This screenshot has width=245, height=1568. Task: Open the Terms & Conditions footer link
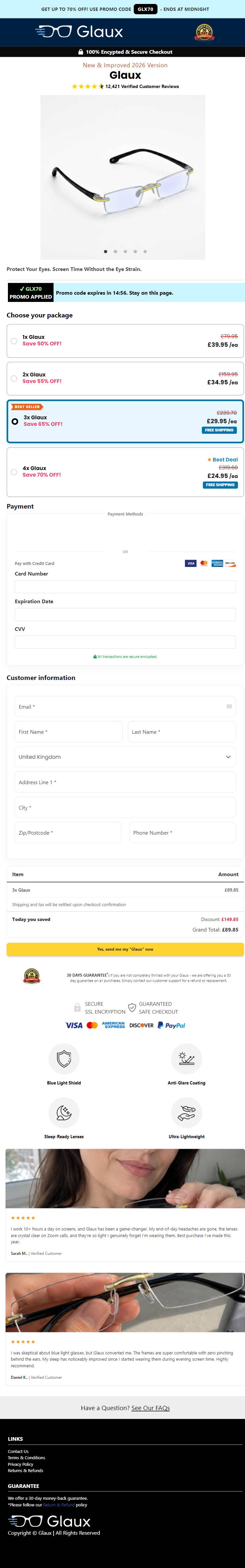[26, 1458]
